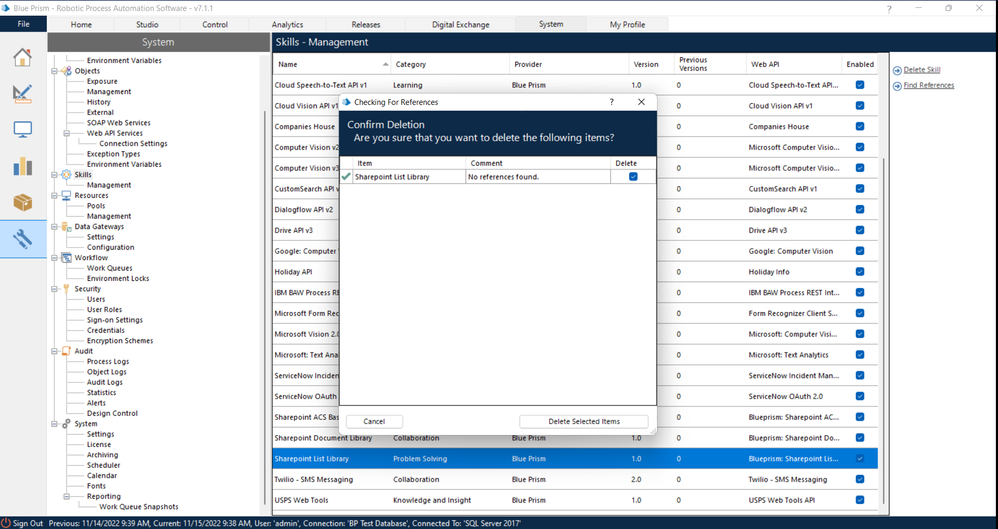This screenshot has width=998, height=529.
Task: Collapse the Security node in the tree
Action: tap(55, 289)
